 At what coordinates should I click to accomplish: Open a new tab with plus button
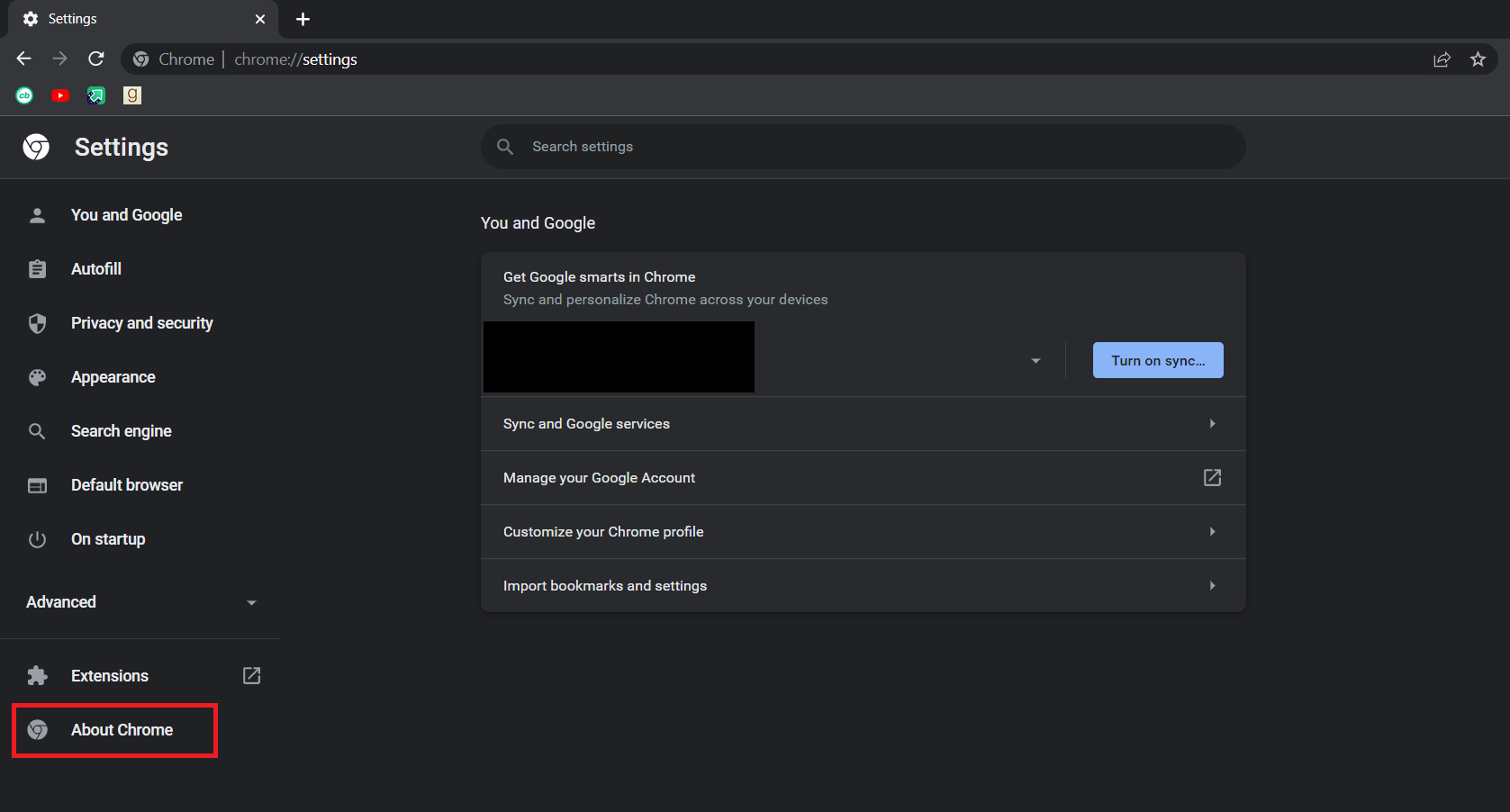[303, 19]
